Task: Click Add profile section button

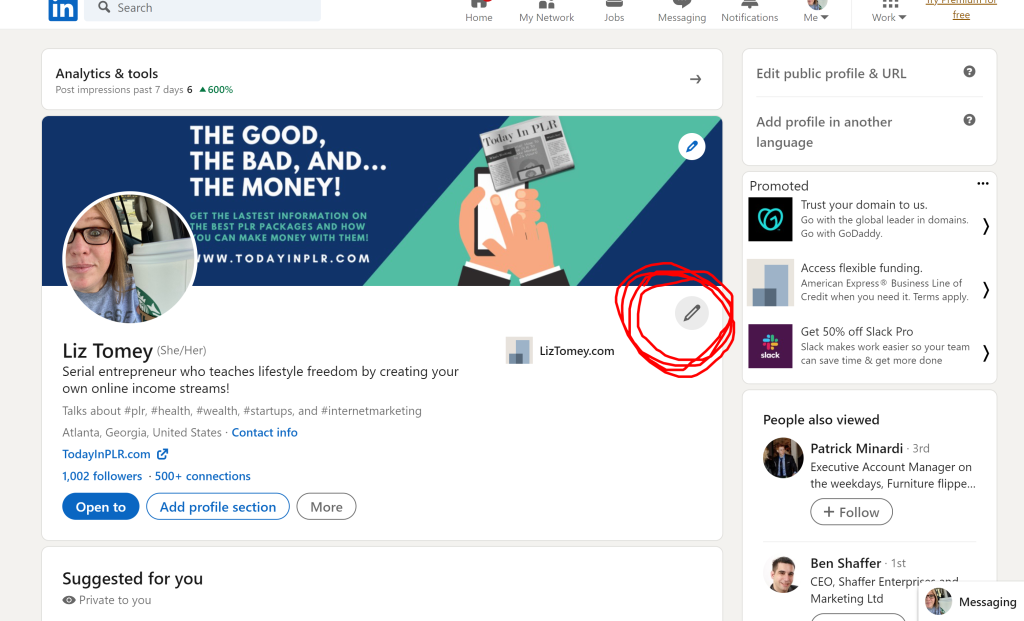Action: (218, 507)
